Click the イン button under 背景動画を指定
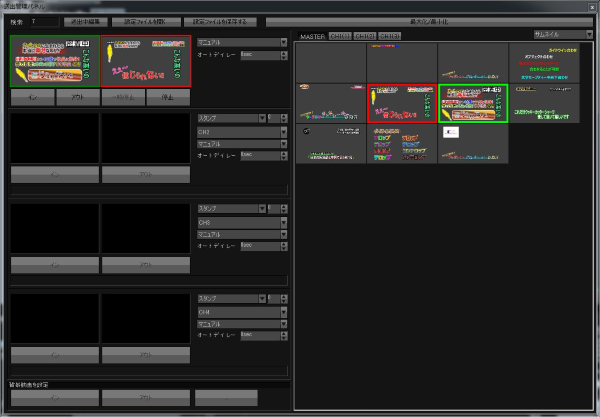This screenshot has width=600, height=417. pyautogui.click(x=55, y=398)
